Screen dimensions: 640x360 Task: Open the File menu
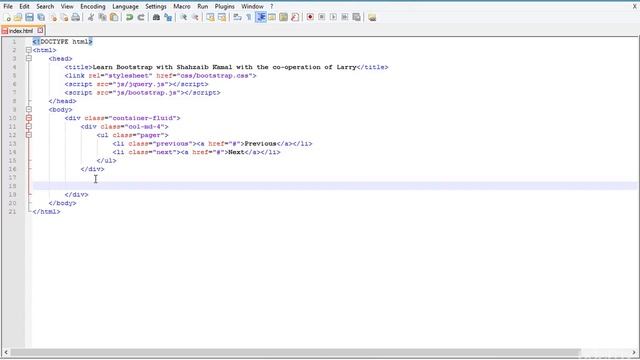(8, 7)
